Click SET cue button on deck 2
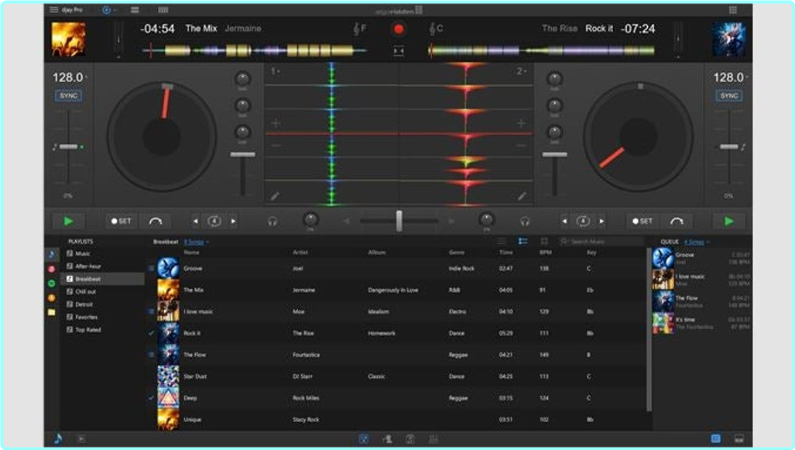 tap(642, 221)
